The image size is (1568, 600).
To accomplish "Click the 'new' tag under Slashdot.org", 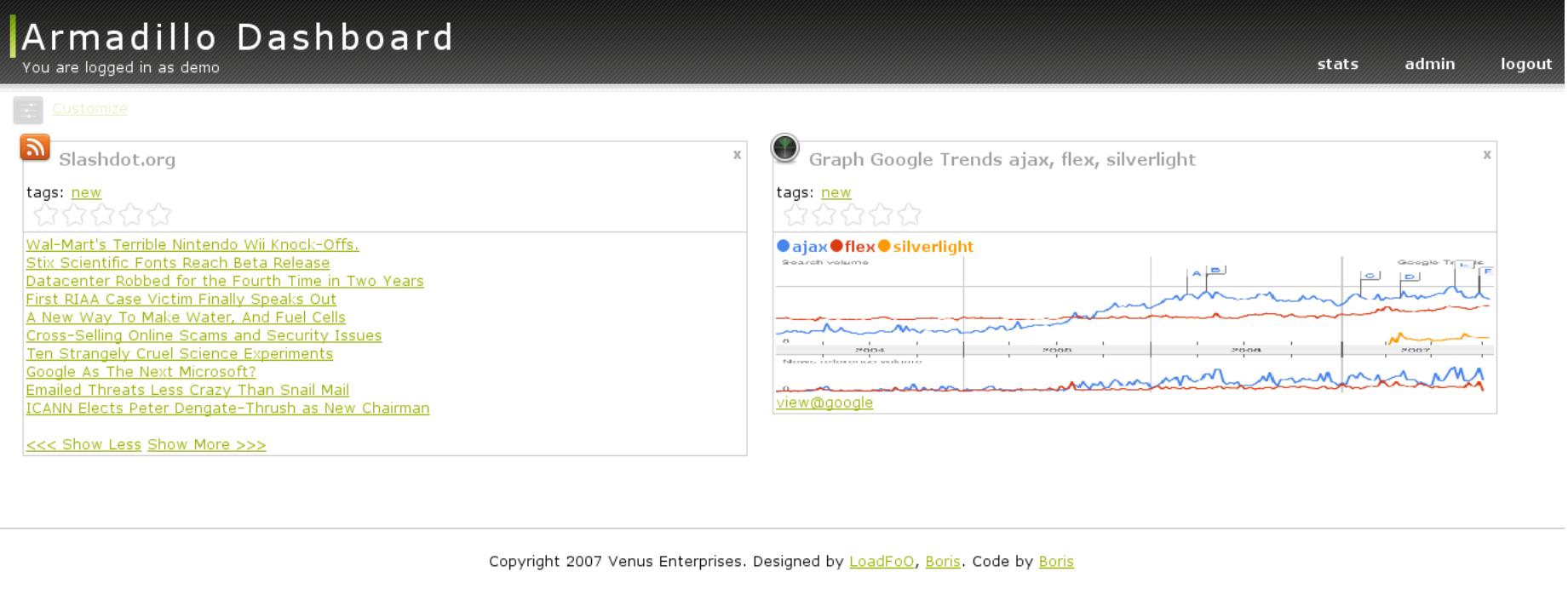I will click(86, 193).
